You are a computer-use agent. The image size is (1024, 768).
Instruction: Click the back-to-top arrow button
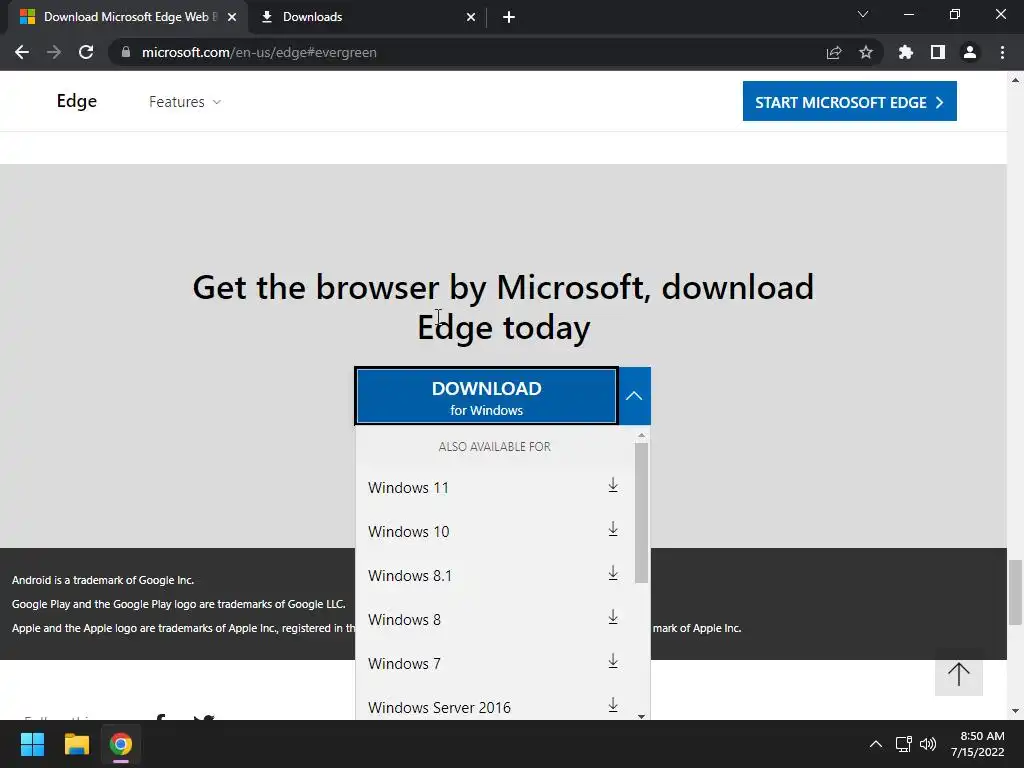click(x=959, y=674)
